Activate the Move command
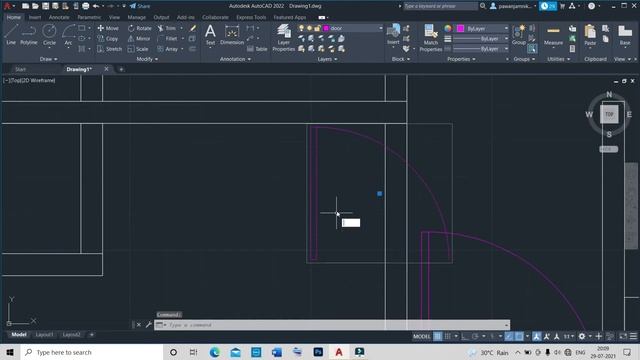The image size is (640, 360). 108,28
